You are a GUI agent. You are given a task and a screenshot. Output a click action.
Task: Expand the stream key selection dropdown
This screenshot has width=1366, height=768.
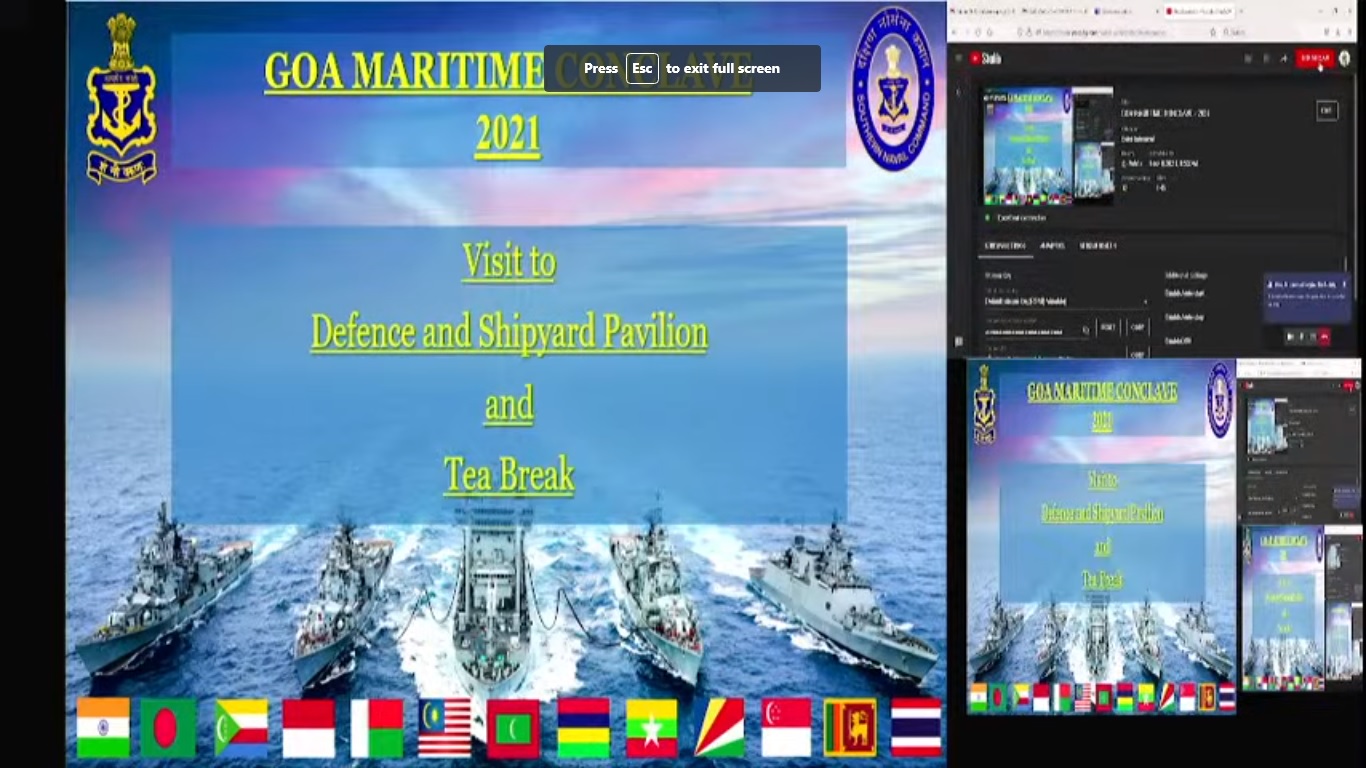[1146, 301]
